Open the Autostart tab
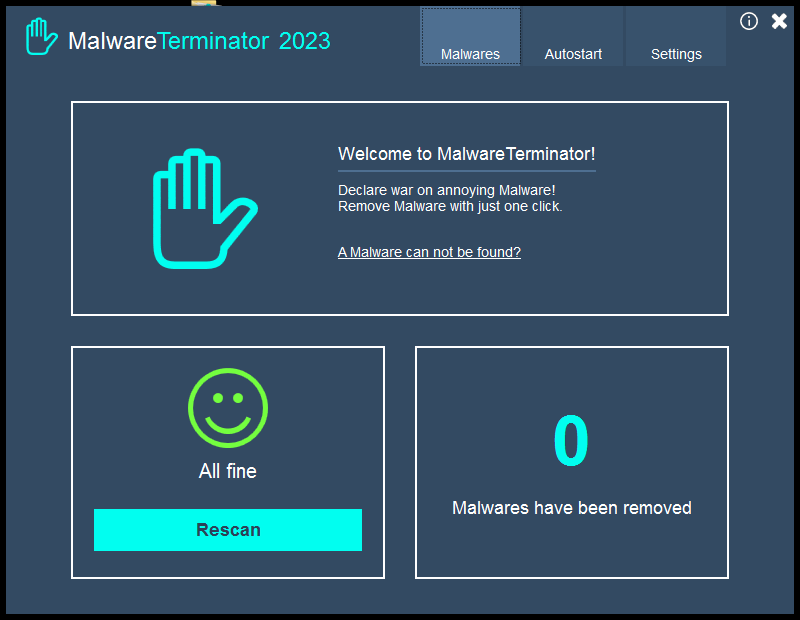Screen dimensions: 800x620 coord(573,36)
